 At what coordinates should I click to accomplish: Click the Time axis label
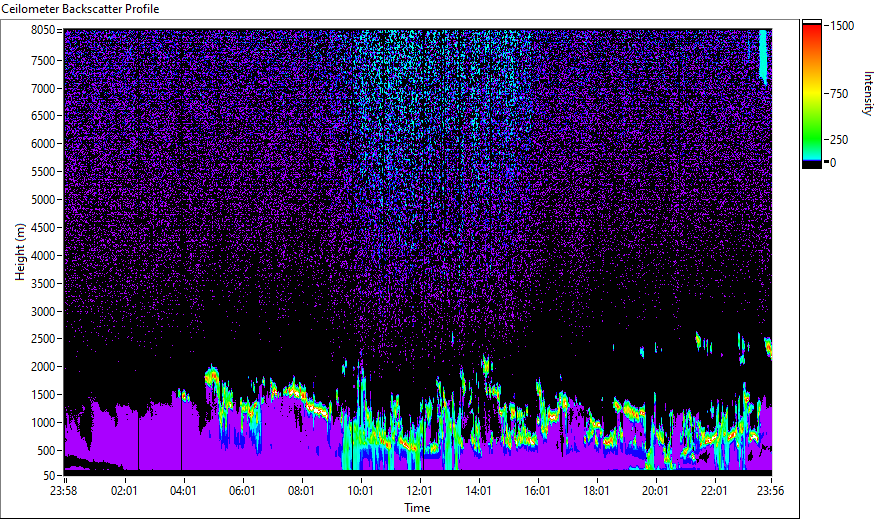[417, 508]
